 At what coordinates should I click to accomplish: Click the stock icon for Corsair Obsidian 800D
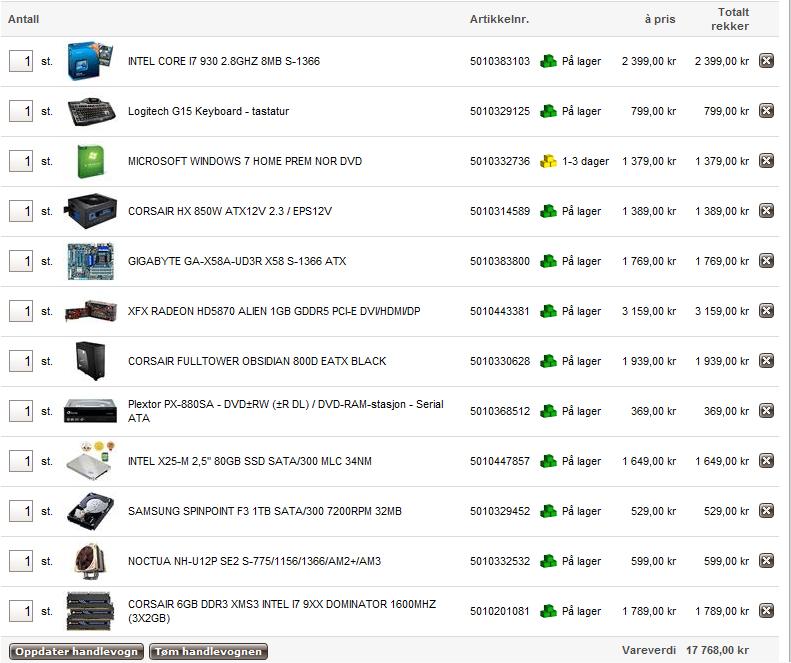[x=548, y=361]
